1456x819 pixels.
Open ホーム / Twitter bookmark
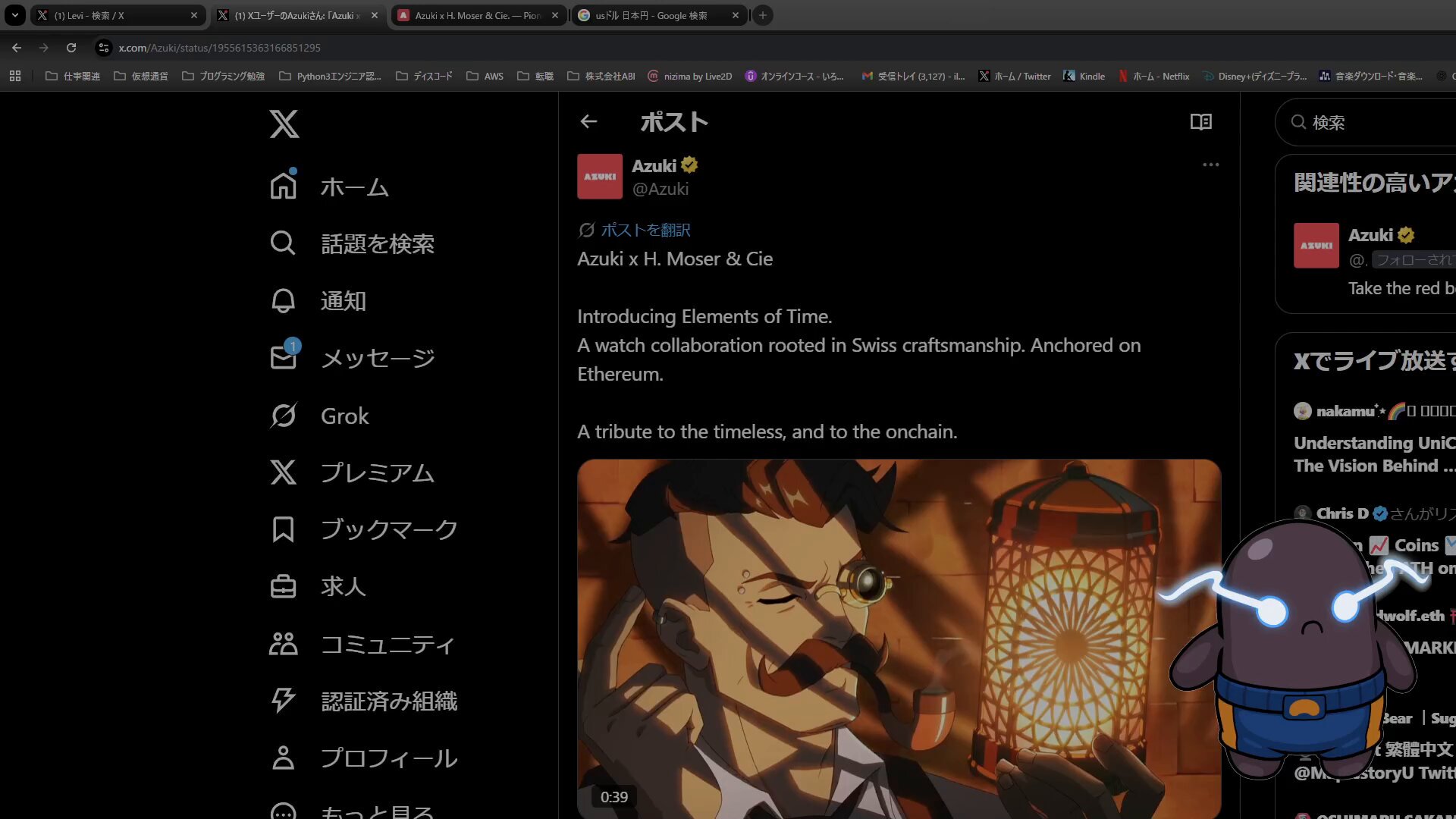coord(1015,76)
